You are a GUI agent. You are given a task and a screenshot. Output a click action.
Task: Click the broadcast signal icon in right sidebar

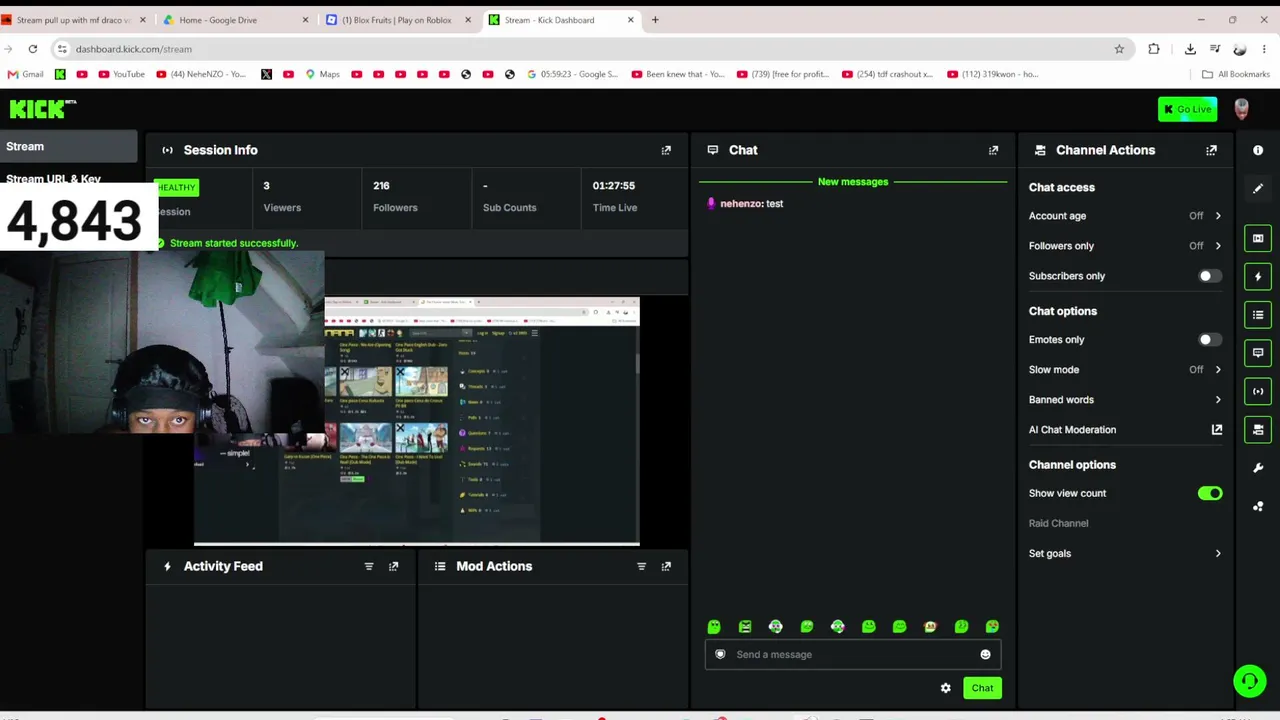pos(1258,391)
